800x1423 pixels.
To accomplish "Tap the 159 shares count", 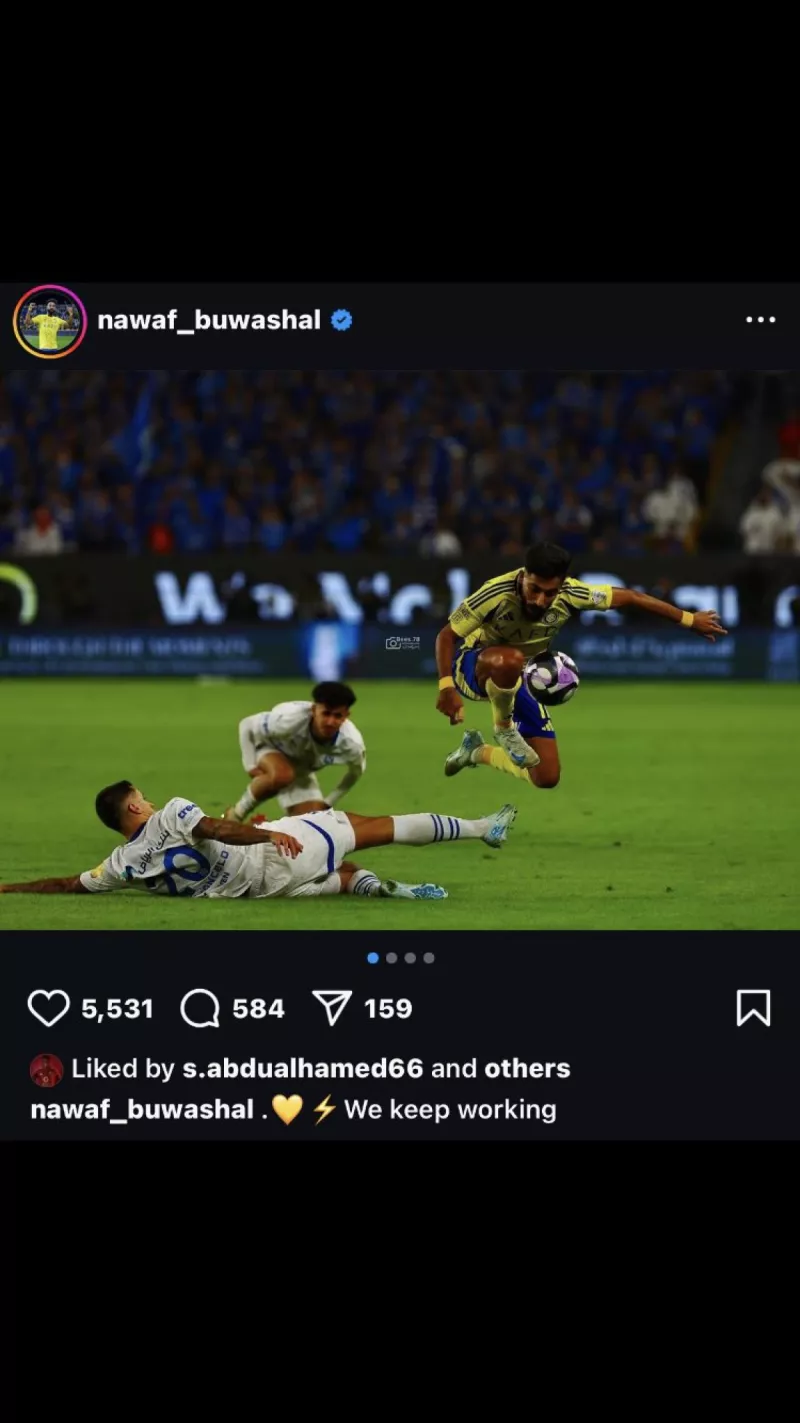I will [388, 1009].
